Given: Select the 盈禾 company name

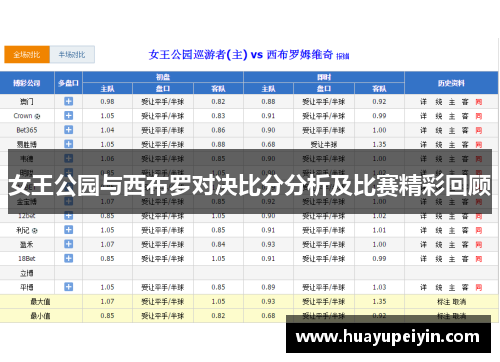Looking at the screenshot, I should click(27, 245).
